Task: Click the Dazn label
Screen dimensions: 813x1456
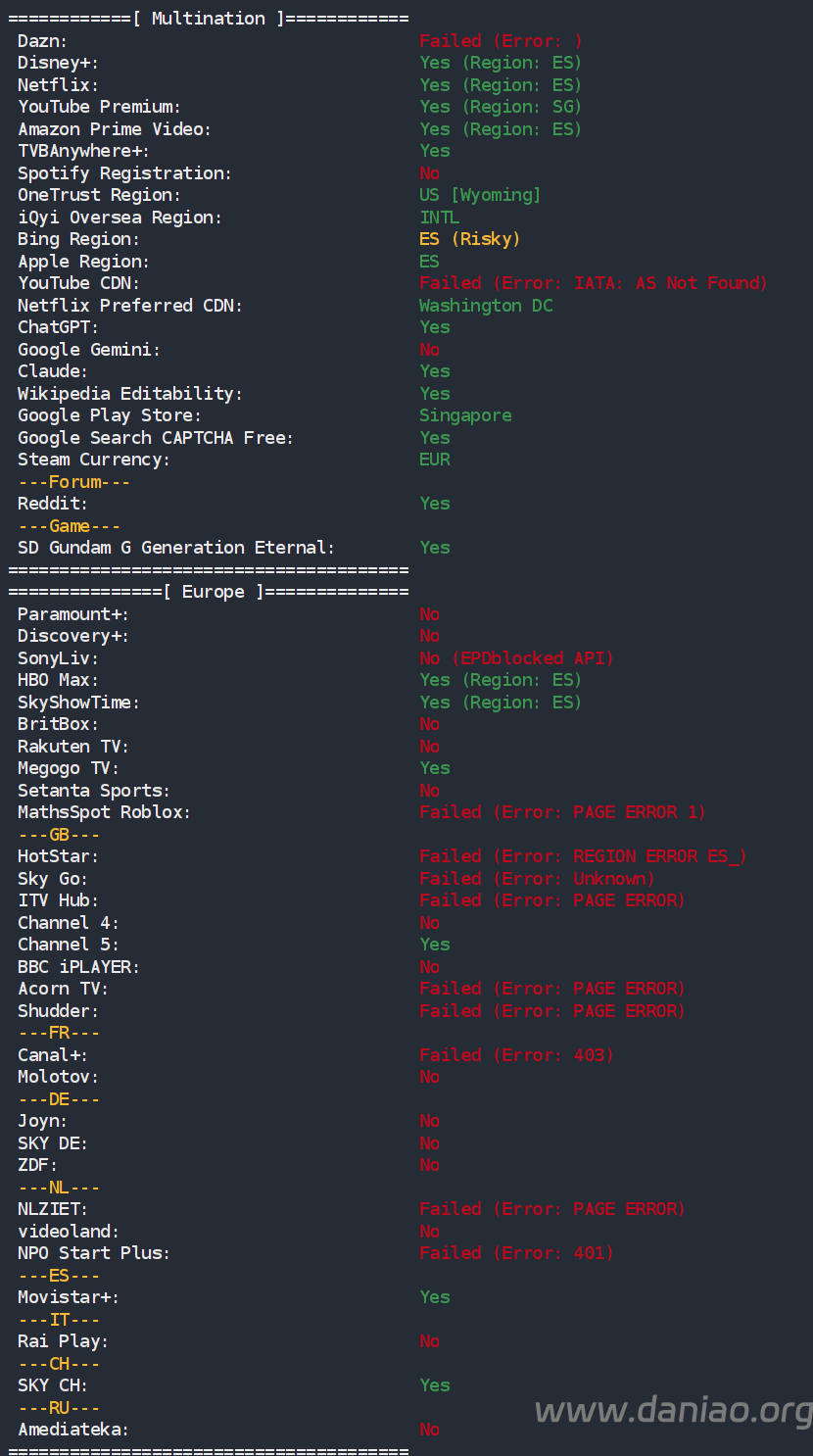Action: pyautogui.click(x=43, y=41)
